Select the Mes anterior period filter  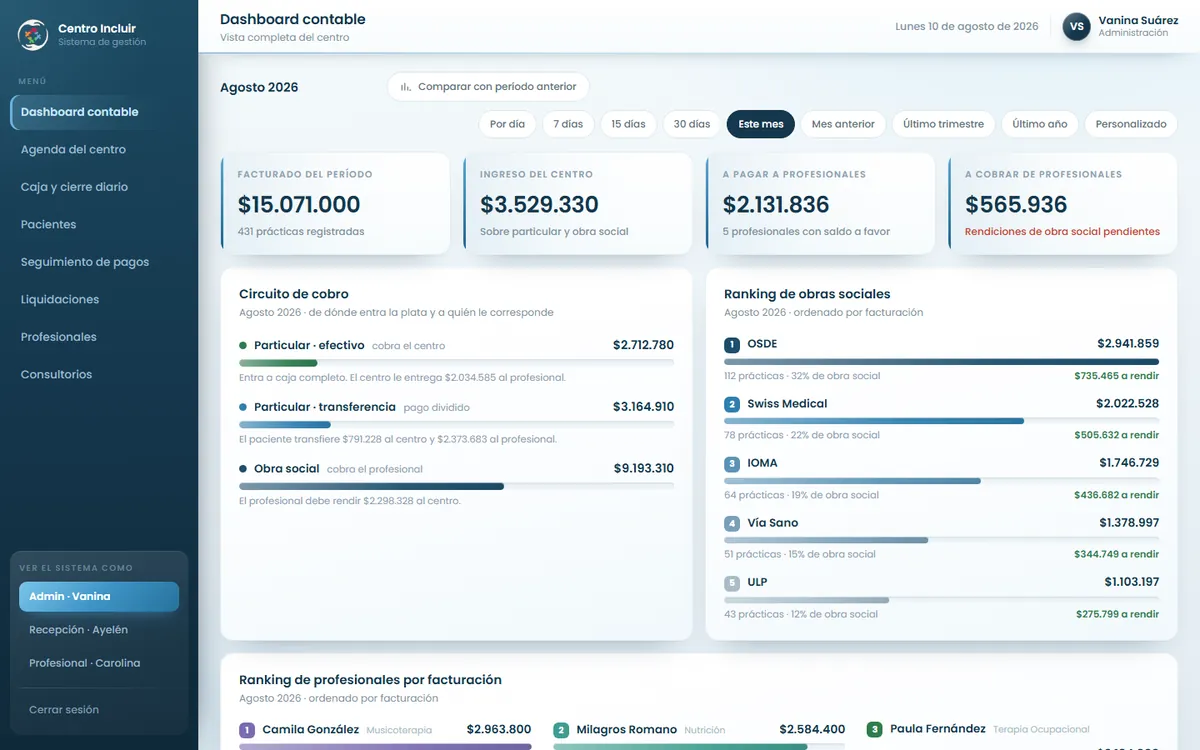pos(843,124)
